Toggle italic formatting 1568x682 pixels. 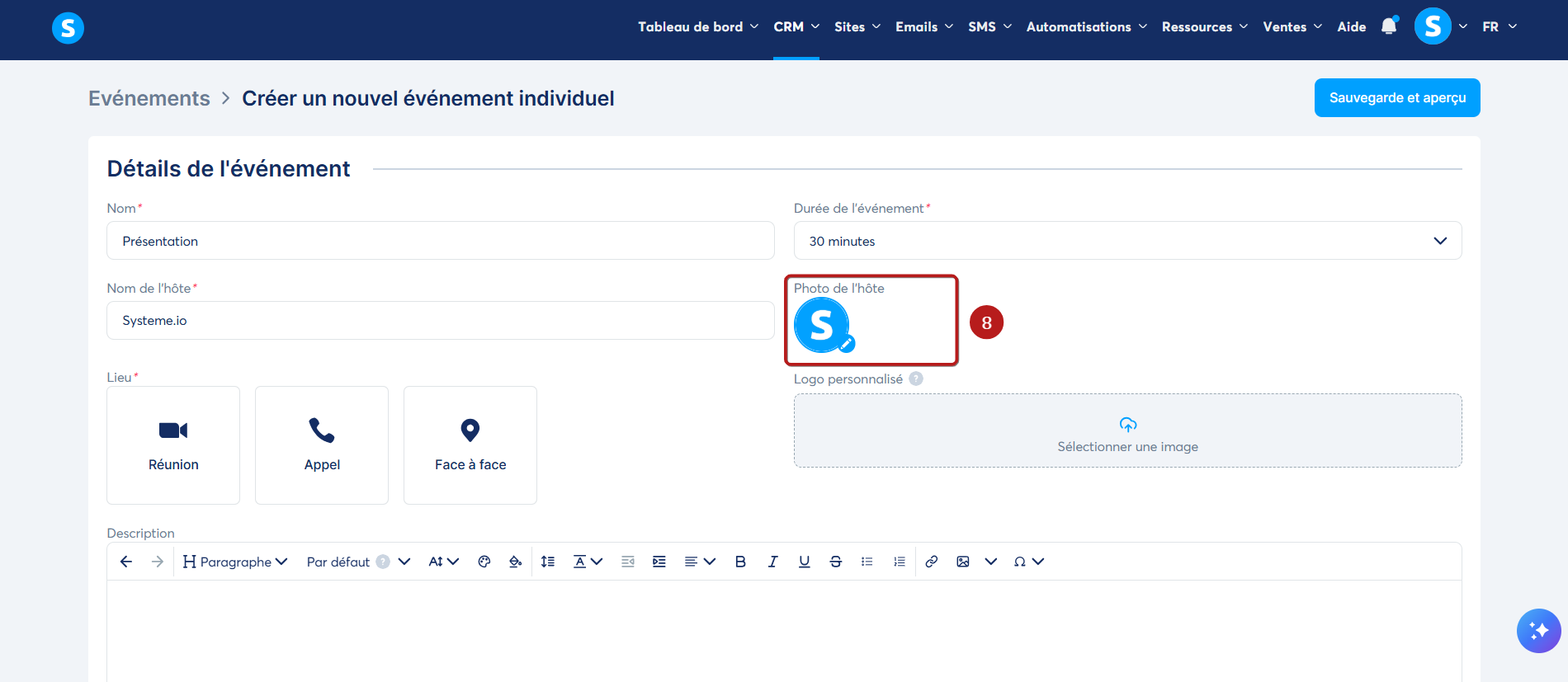click(772, 562)
